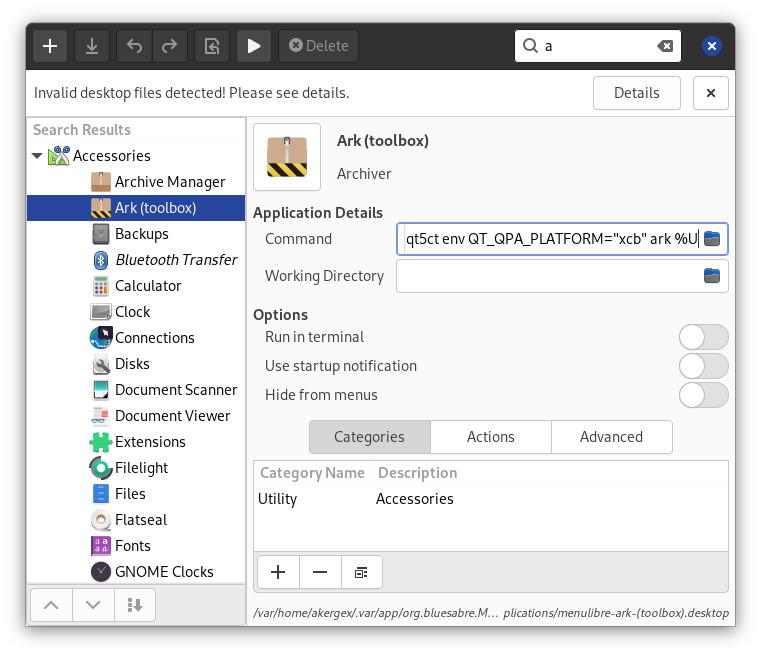Close MenuLibre with the blue X
This screenshot has height=655, width=761.
(711, 46)
